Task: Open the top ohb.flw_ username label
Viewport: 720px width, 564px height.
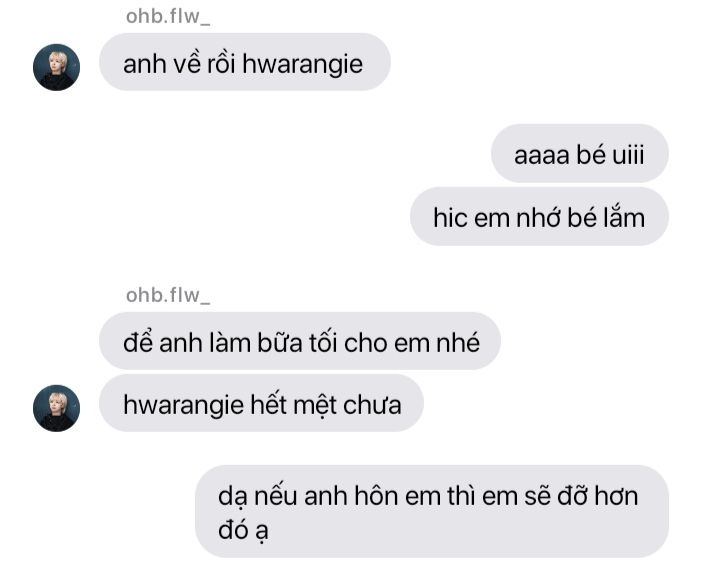Action: [168, 17]
